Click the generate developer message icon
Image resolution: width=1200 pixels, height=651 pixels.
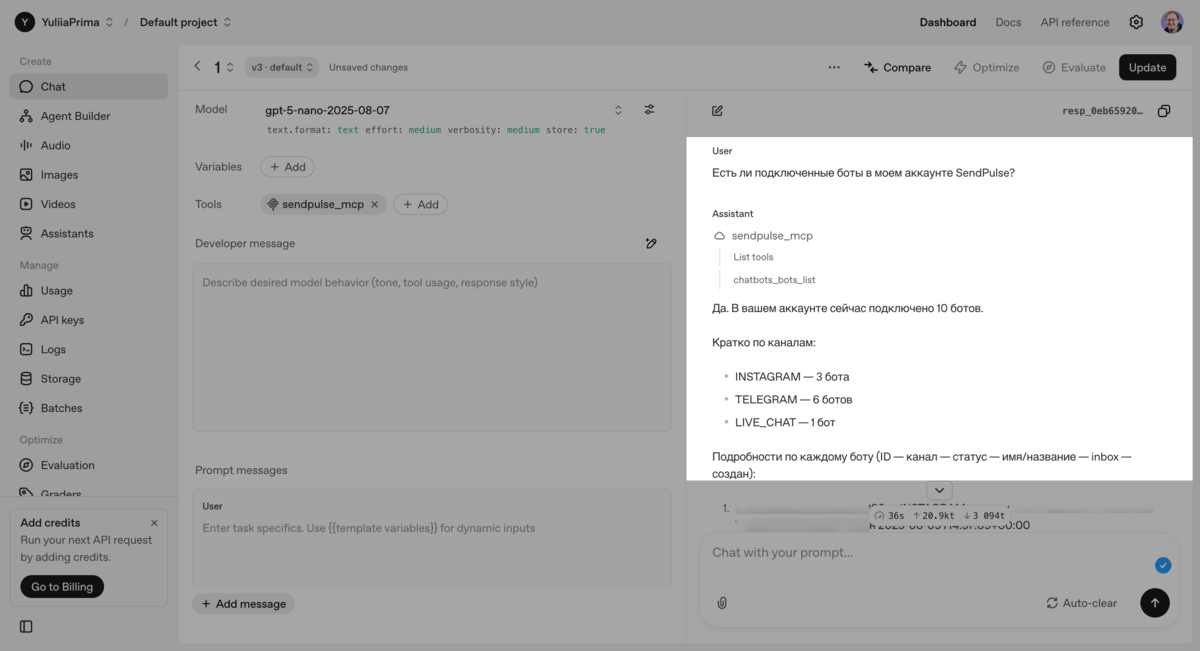click(651, 243)
